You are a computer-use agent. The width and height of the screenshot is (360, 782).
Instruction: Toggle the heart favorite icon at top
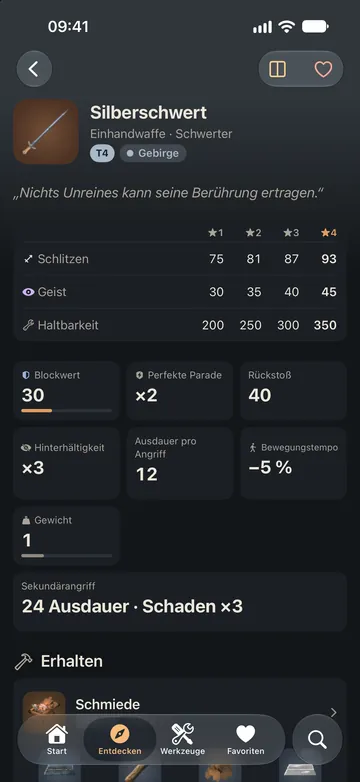point(323,69)
